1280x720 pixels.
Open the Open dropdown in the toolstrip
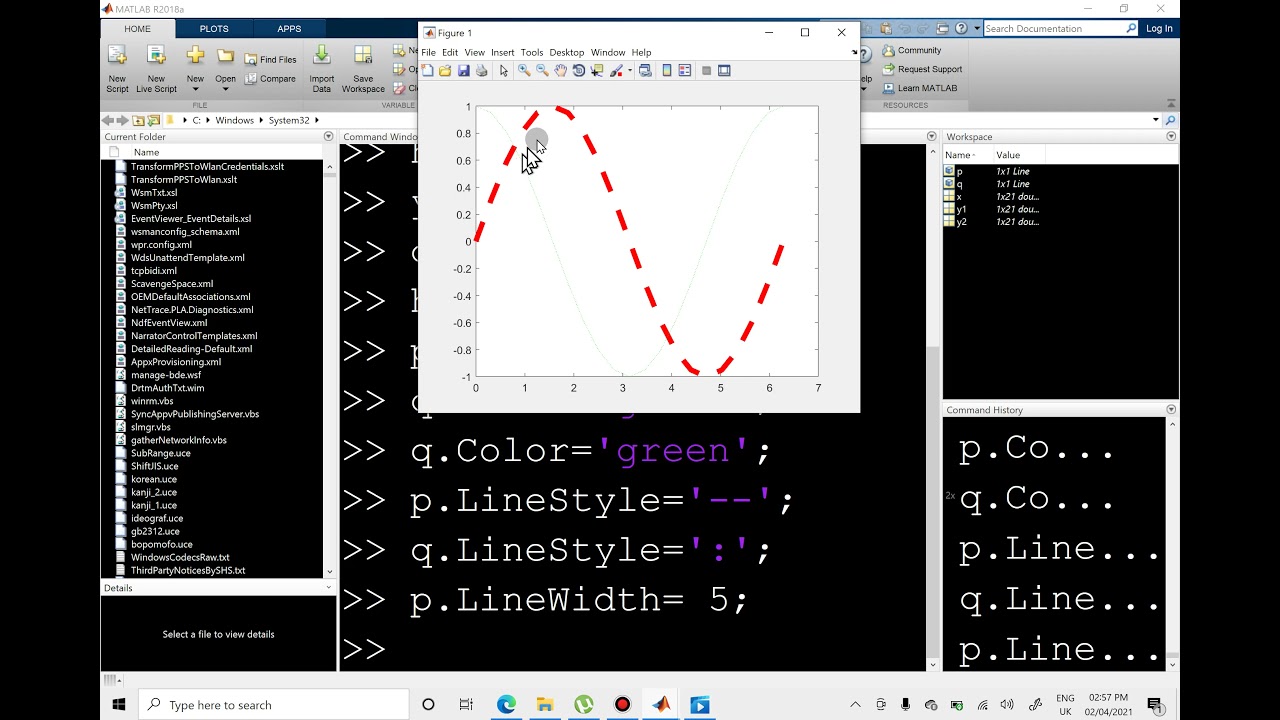point(226,89)
